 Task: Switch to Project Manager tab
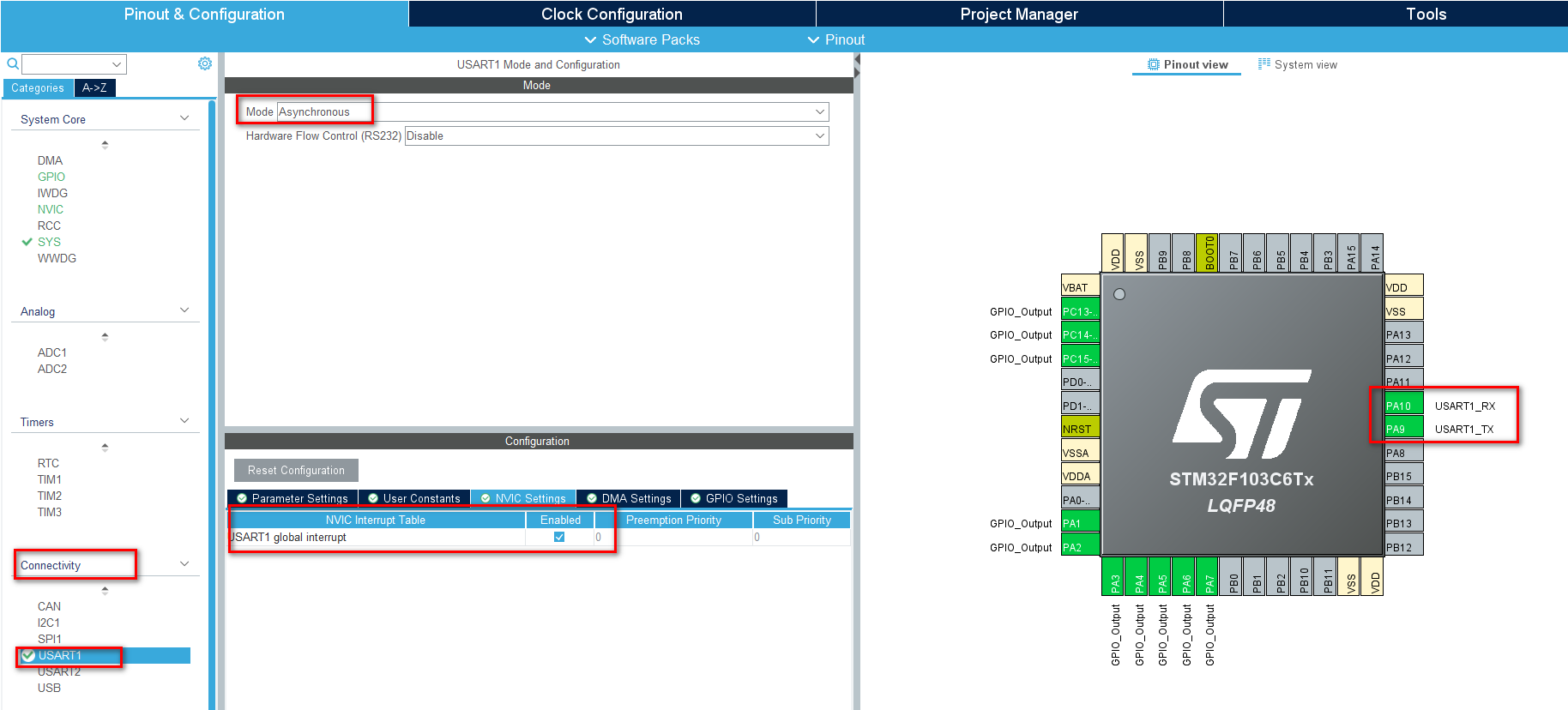point(1019,14)
